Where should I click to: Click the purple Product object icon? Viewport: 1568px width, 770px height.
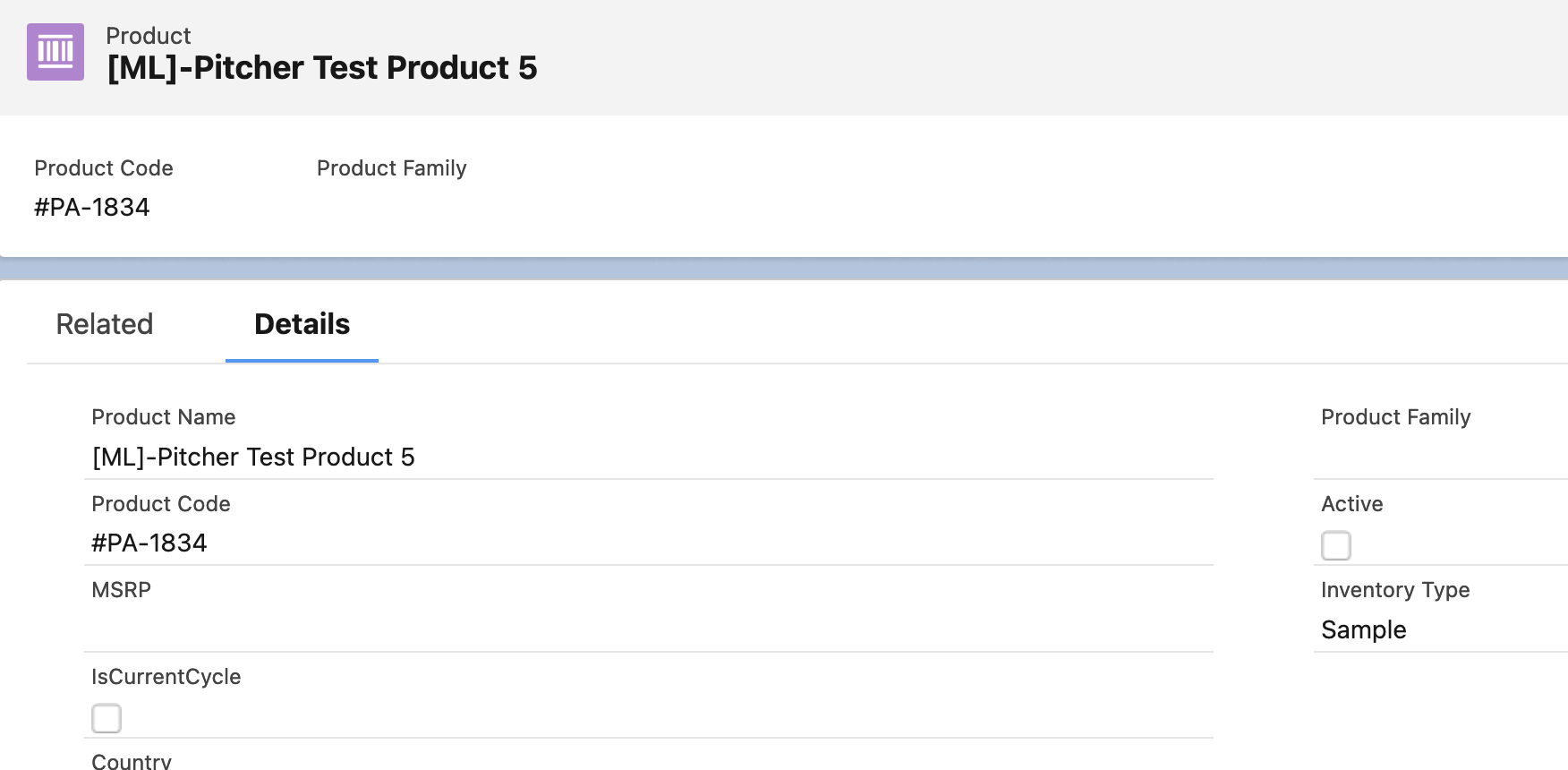pyautogui.click(x=55, y=52)
